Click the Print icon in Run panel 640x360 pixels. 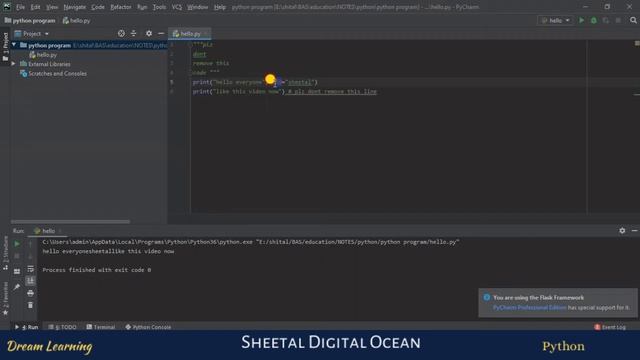click(30, 293)
